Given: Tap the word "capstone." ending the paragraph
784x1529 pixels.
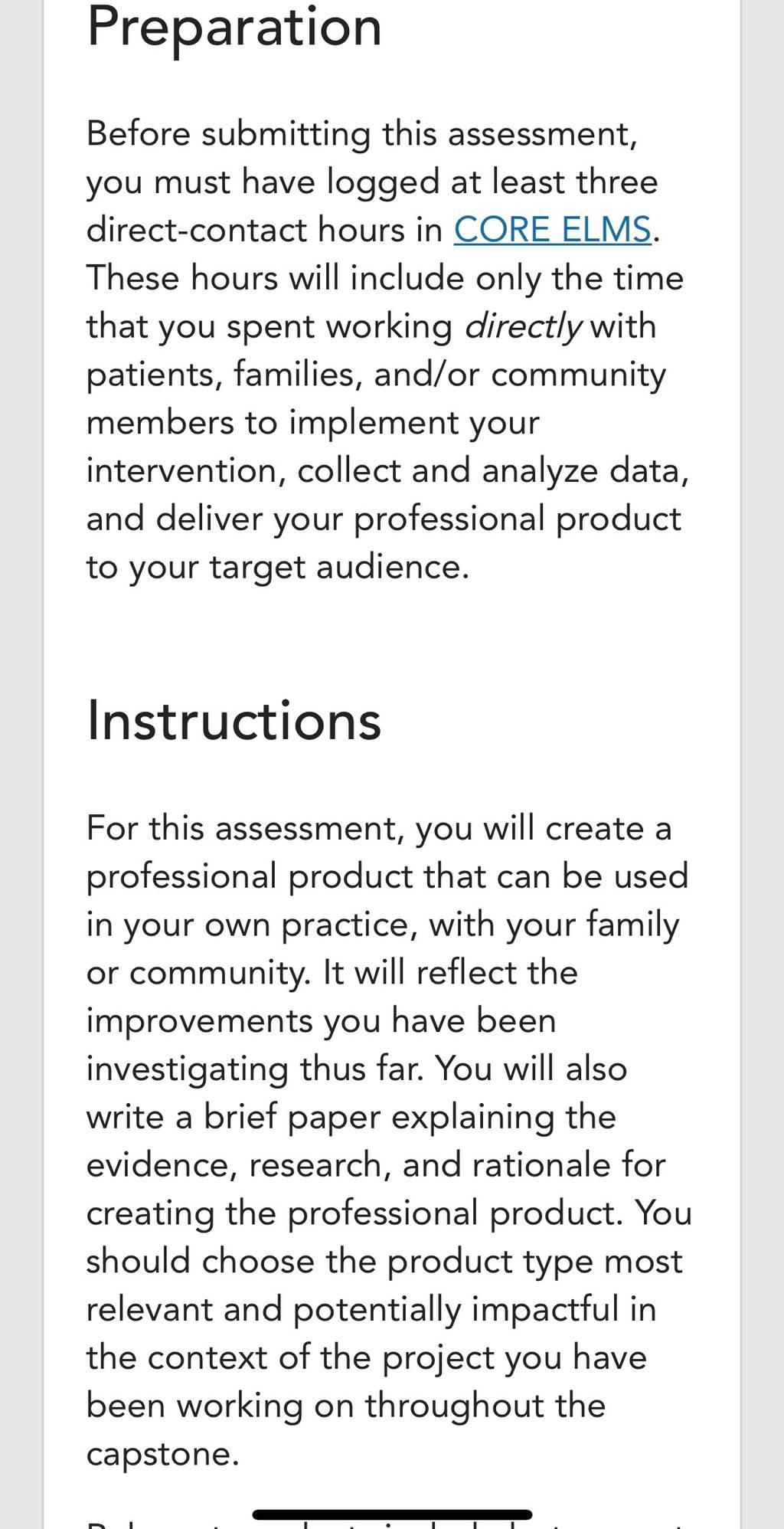Looking at the screenshot, I should (x=162, y=1454).
